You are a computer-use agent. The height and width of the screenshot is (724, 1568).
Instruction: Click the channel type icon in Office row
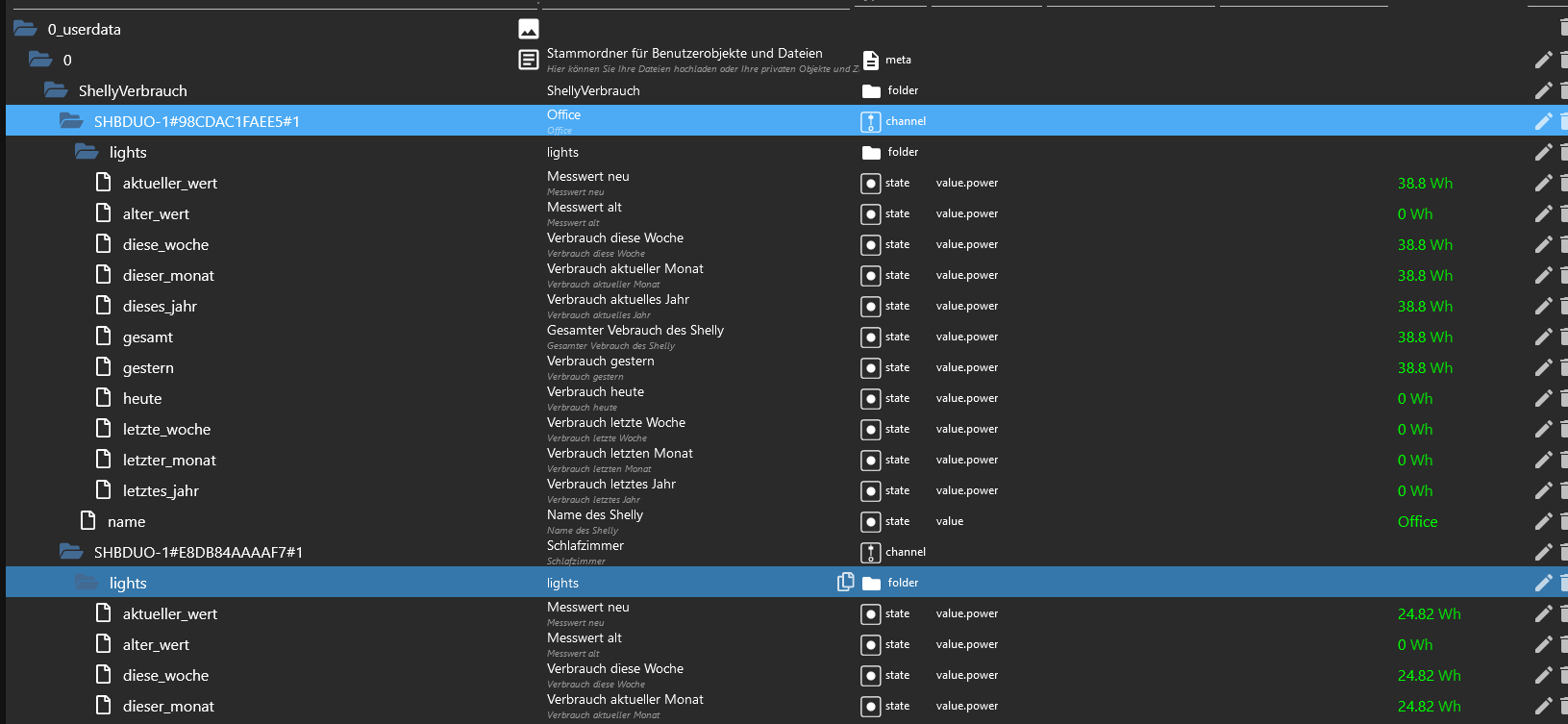pyautogui.click(x=870, y=122)
